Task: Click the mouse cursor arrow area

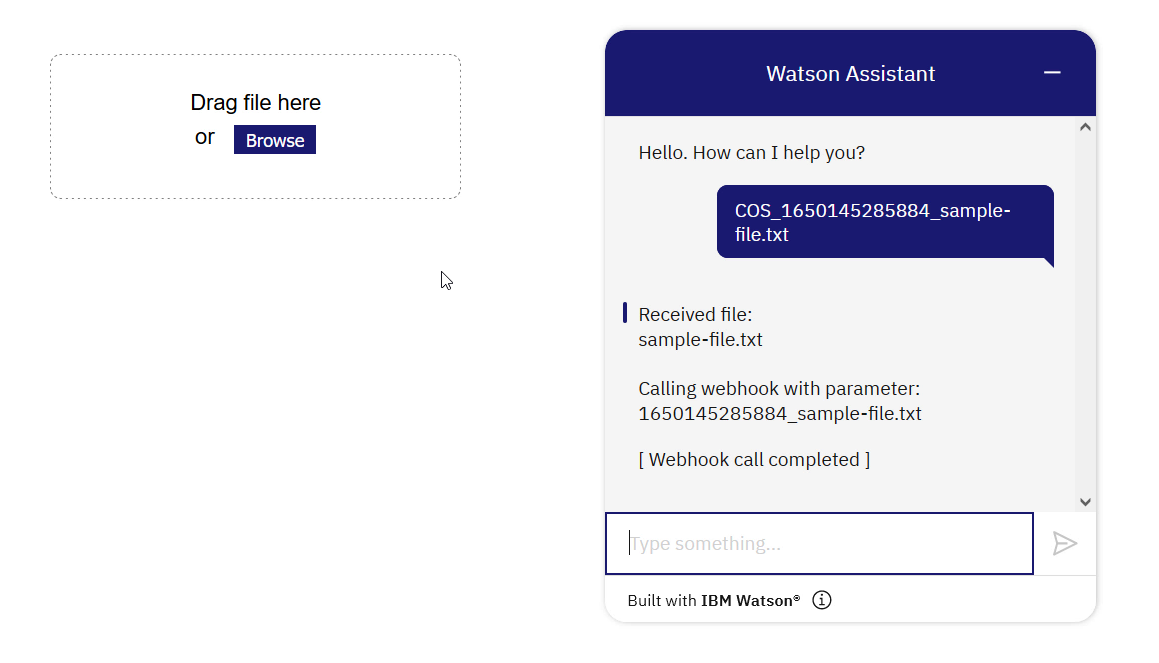Action: coord(447,281)
